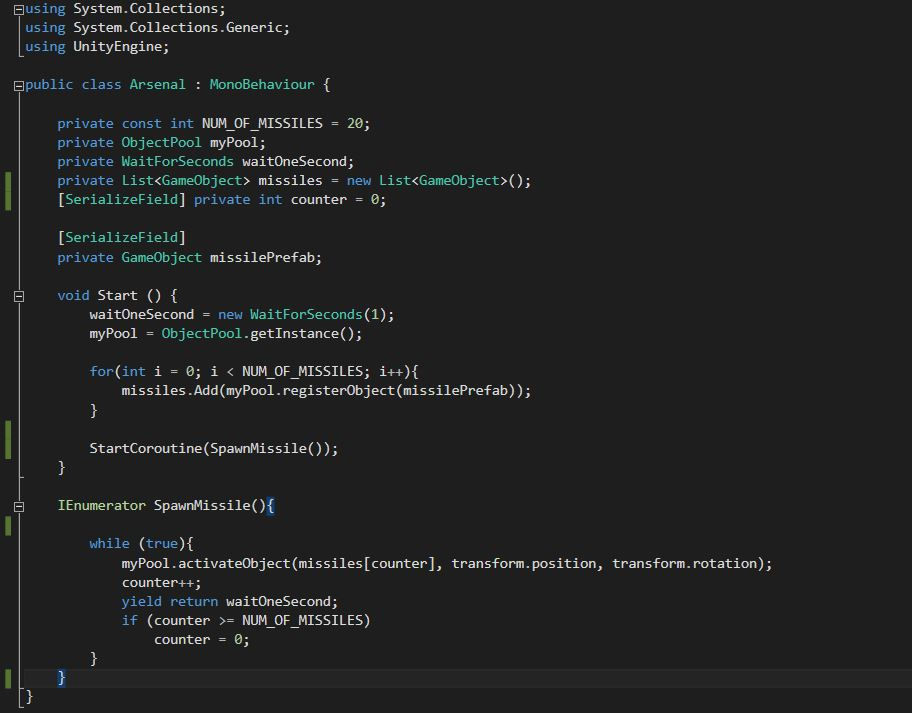Screen dimensions: 912x713
Task: Click the 'missilePrefab' field name declaration
Action: click(262, 257)
